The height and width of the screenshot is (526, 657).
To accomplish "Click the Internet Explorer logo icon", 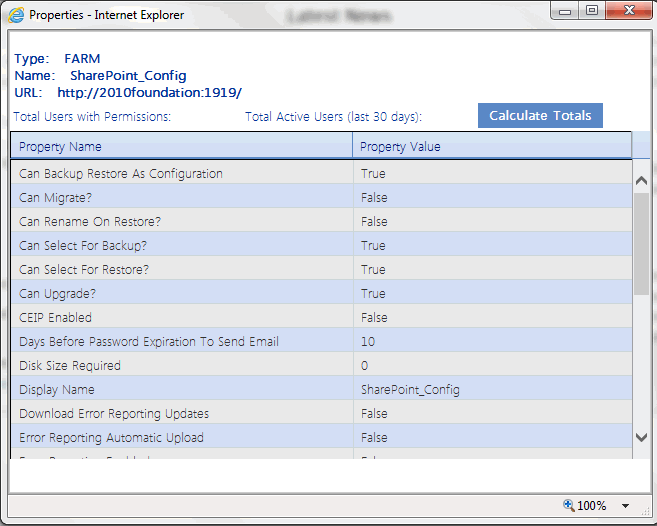I will [17, 15].
